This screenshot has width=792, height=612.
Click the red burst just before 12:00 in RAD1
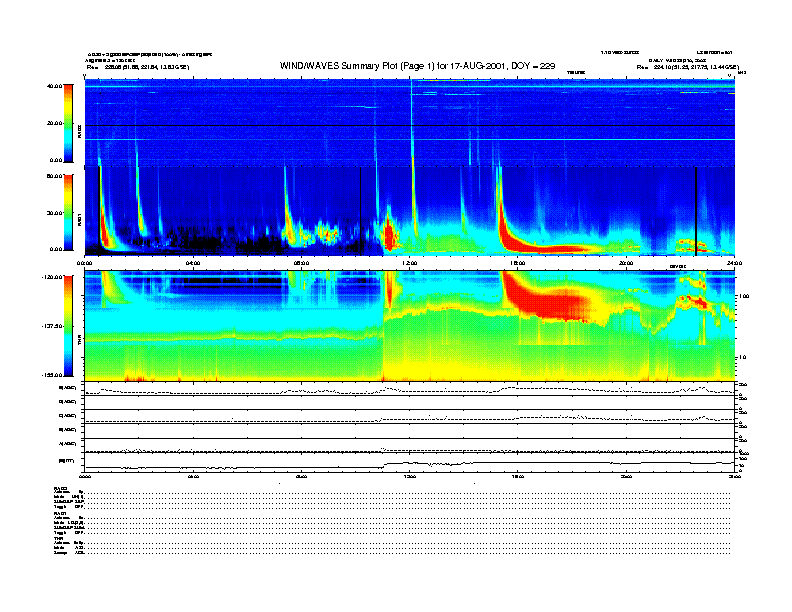389,235
